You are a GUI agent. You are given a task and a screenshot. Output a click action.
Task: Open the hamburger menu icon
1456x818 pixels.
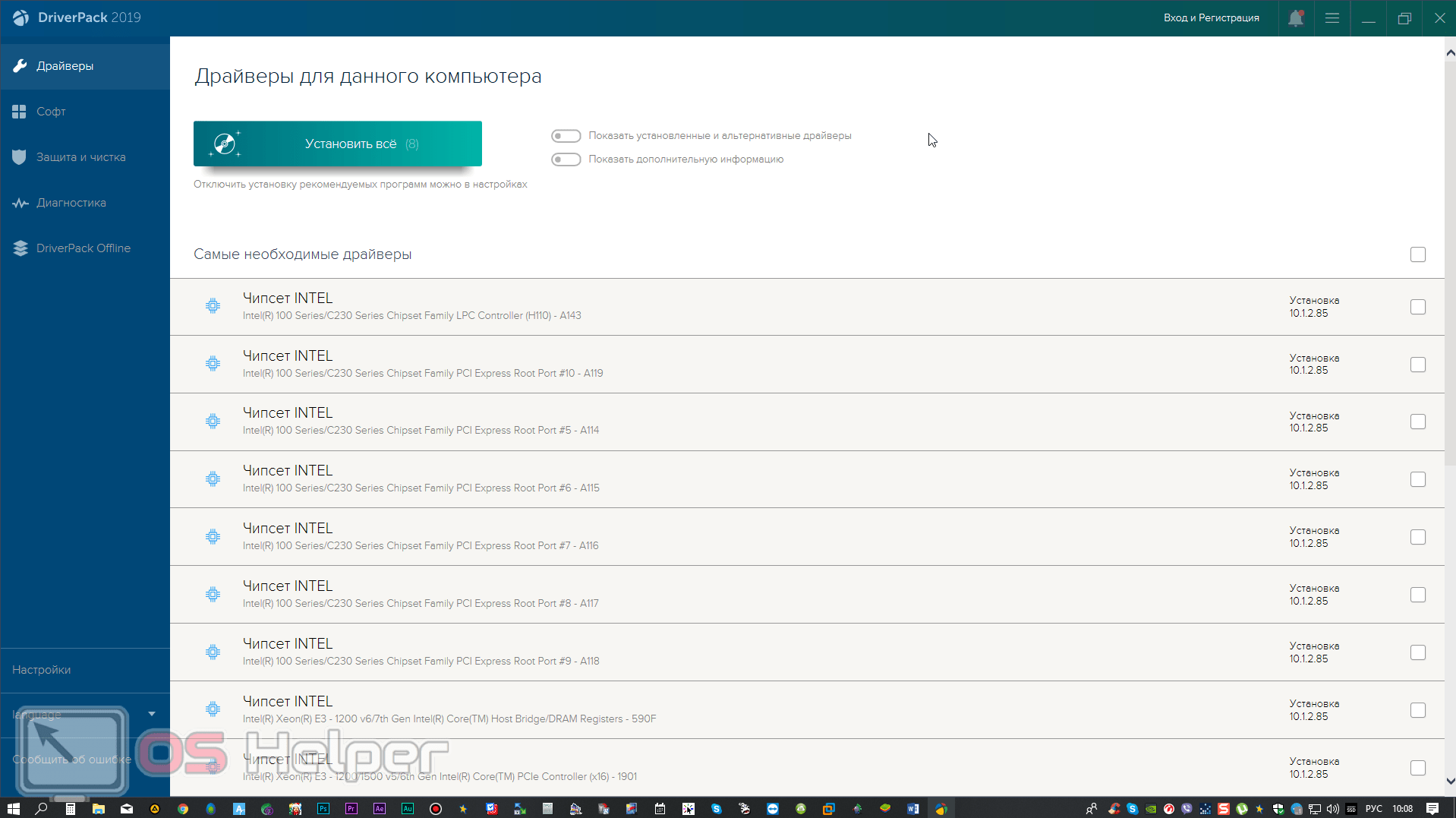tap(1332, 18)
